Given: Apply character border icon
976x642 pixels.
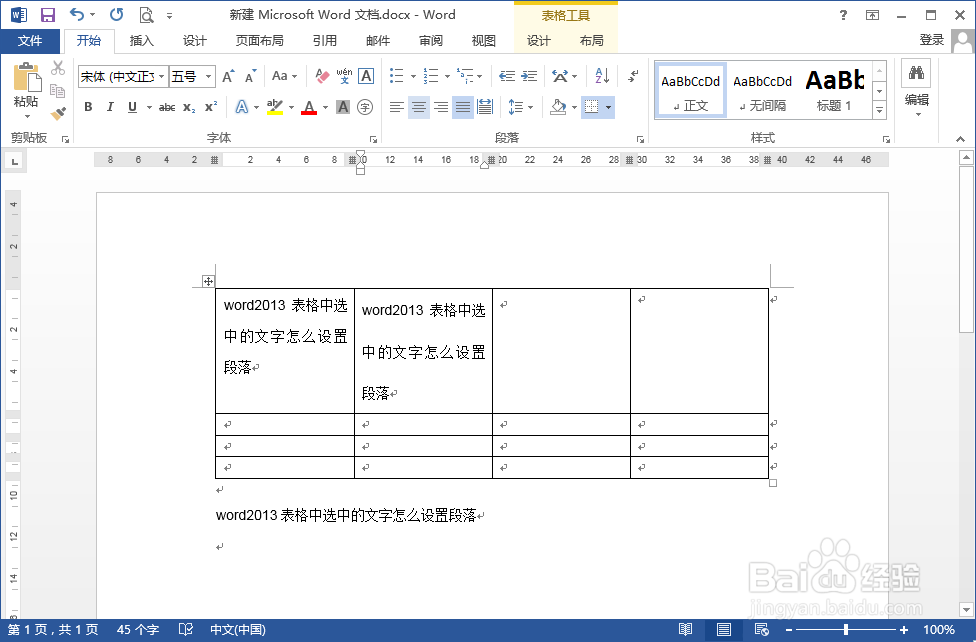Looking at the screenshot, I should coord(366,76).
